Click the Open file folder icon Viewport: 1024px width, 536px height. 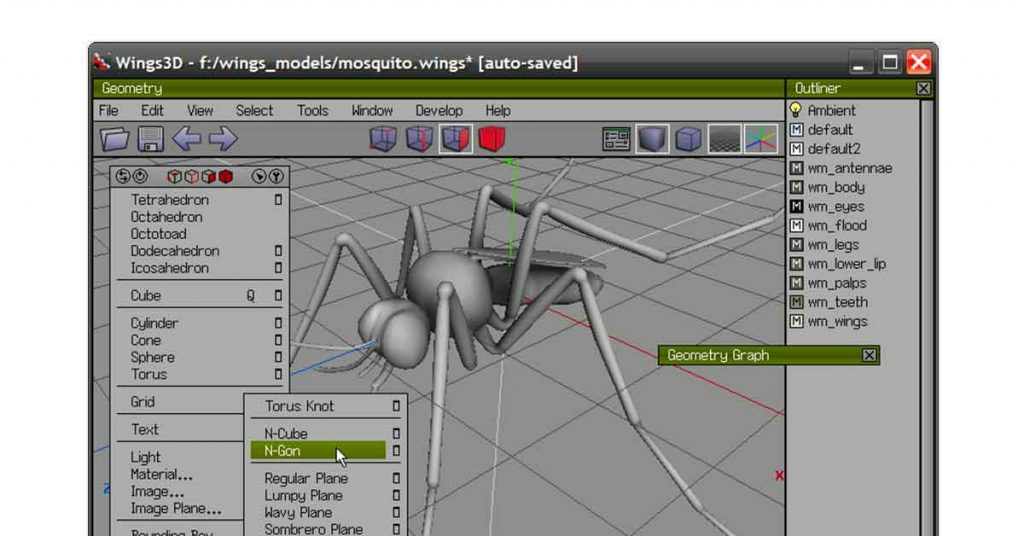114,139
